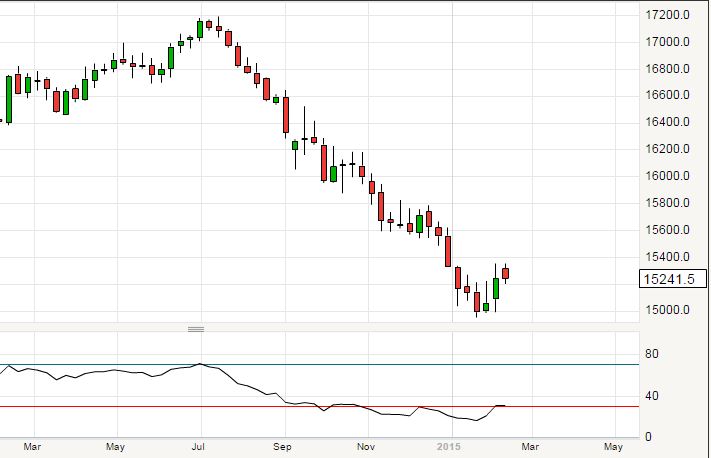The width and height of the screenshot is (711, 458).
Task: Select the Nov label on the time axis
Action: click(x=366, y=446)
